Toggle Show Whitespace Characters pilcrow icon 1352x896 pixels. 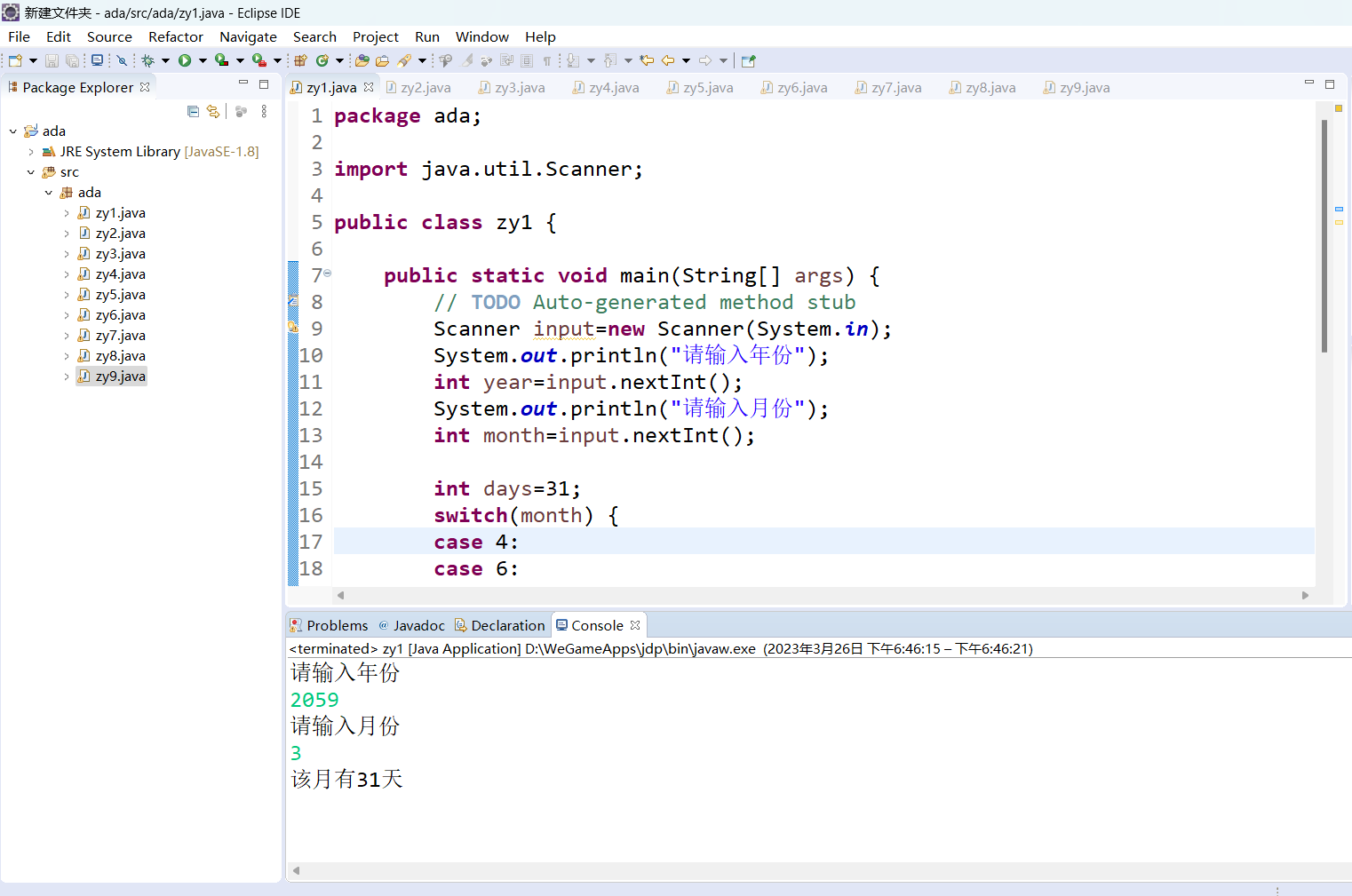[x=546, y=60]
